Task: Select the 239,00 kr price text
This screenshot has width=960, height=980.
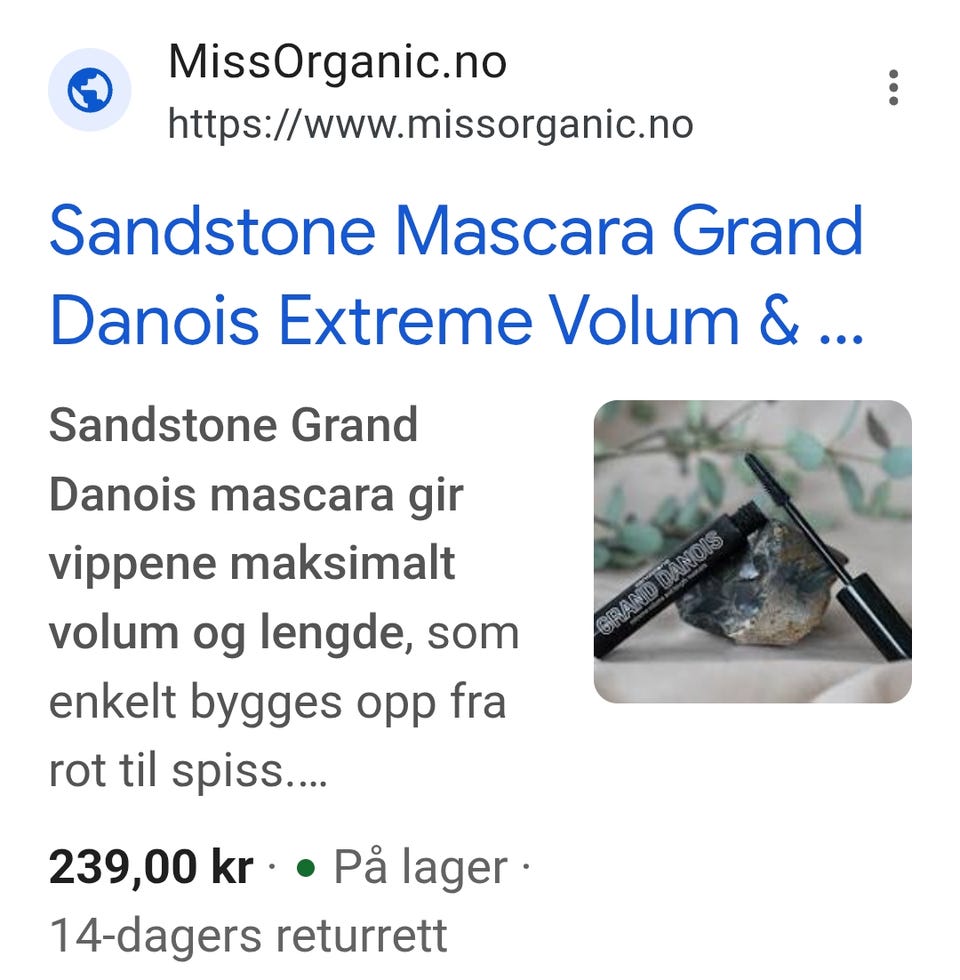Action: pyautogui.click(x=151, y=868)
